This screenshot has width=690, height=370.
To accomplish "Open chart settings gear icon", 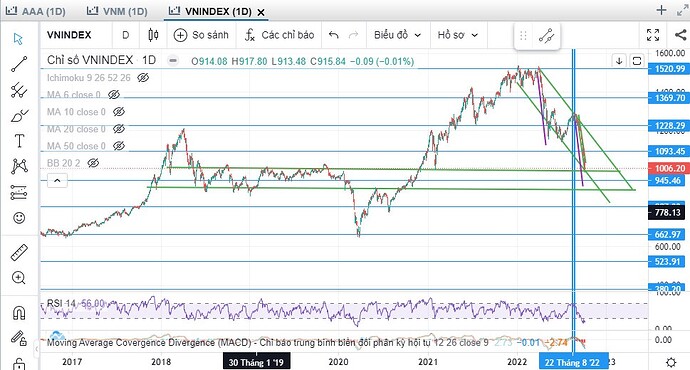I will [671, 363].
